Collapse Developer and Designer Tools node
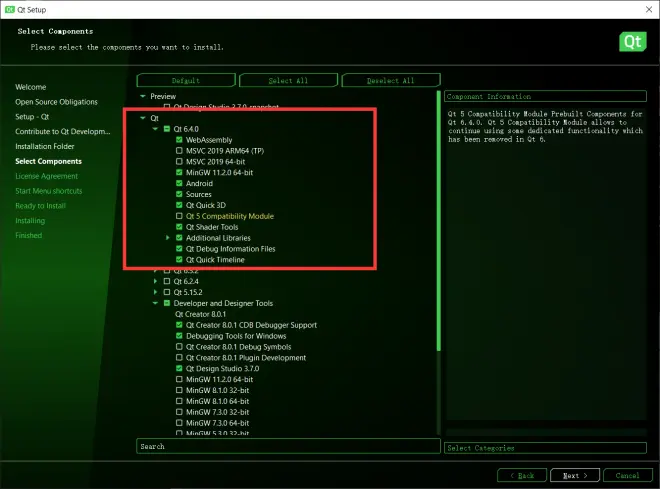The height and width of the screenshot is (489, 660). [x=155, y=303]
